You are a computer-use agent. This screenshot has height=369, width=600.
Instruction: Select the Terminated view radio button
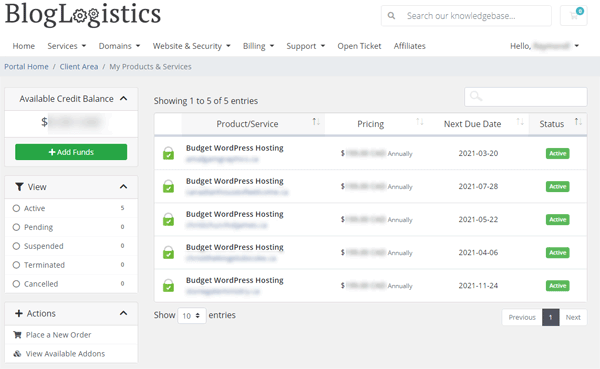point(16,265)
